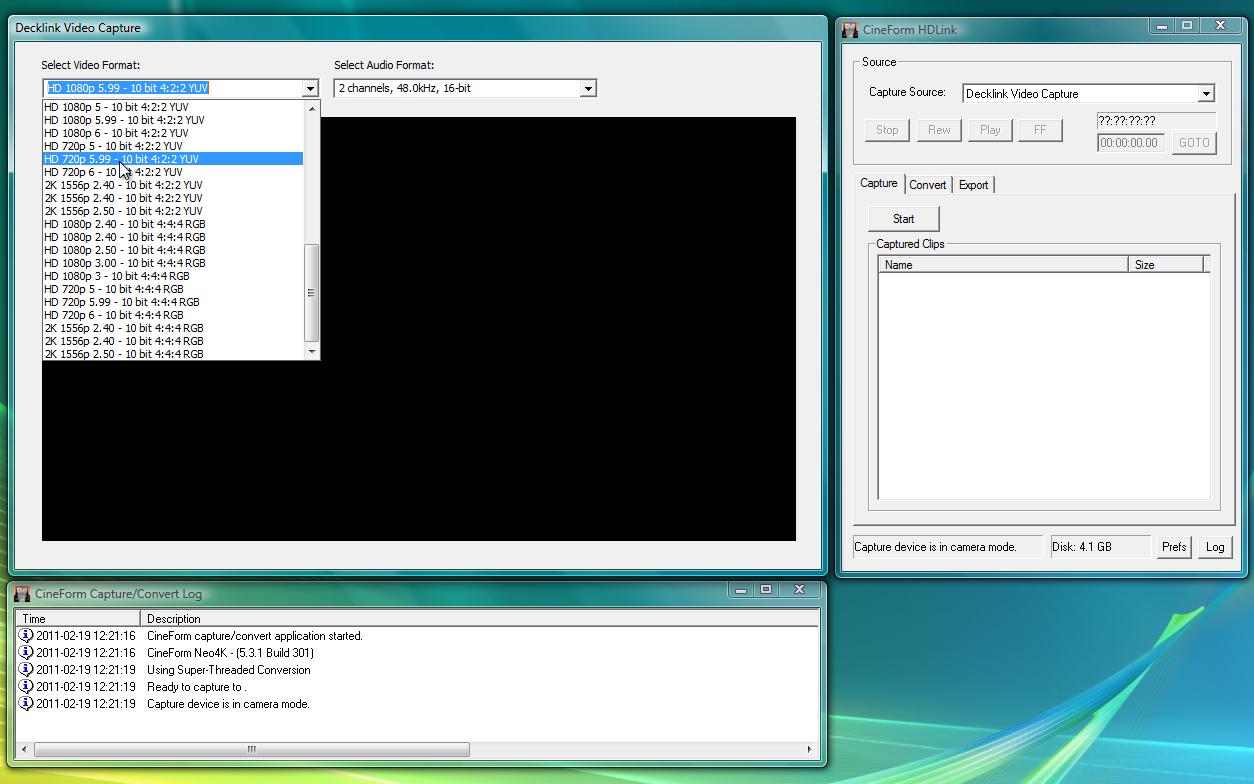Click the CineForm Capture/Convert Log window icon

pos(22,594)
